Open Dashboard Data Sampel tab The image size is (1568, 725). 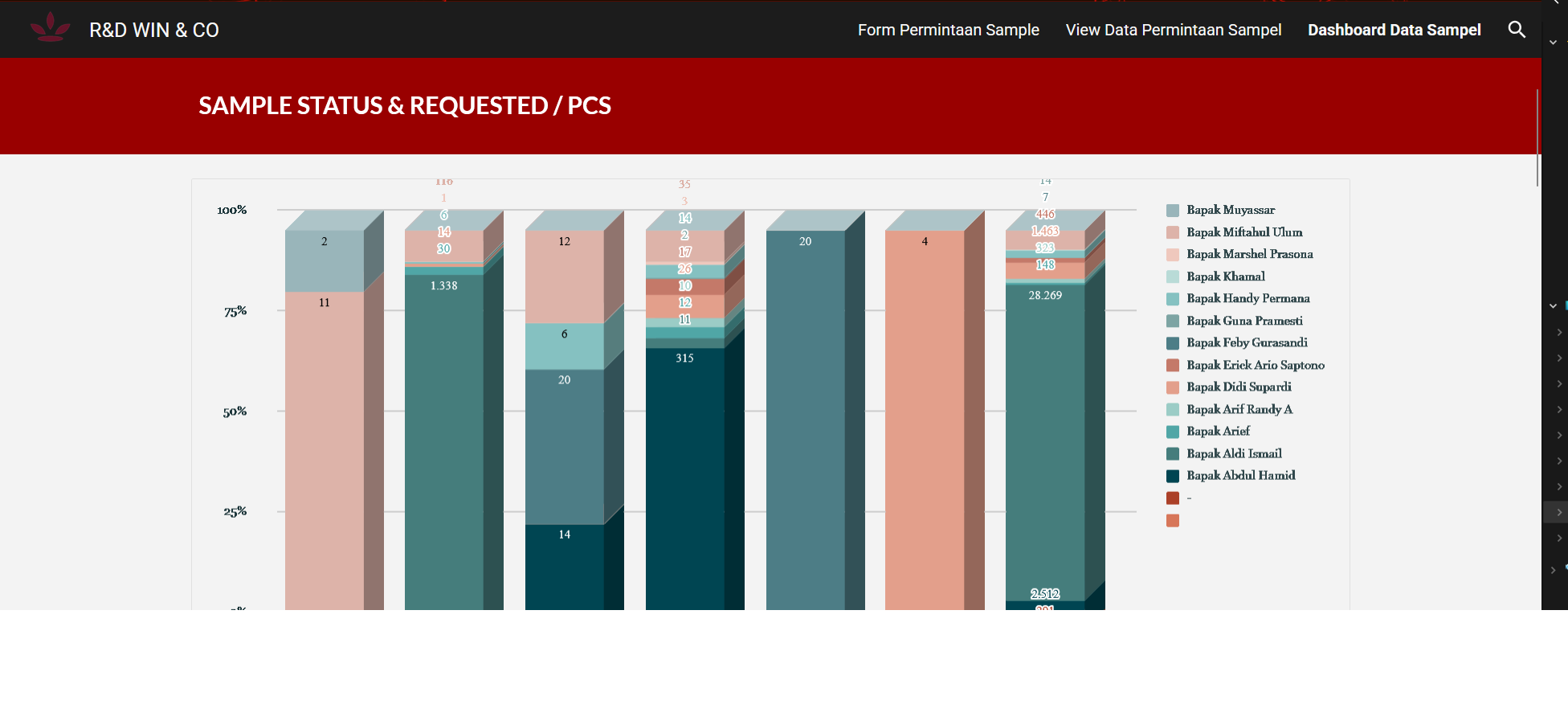1394,30
